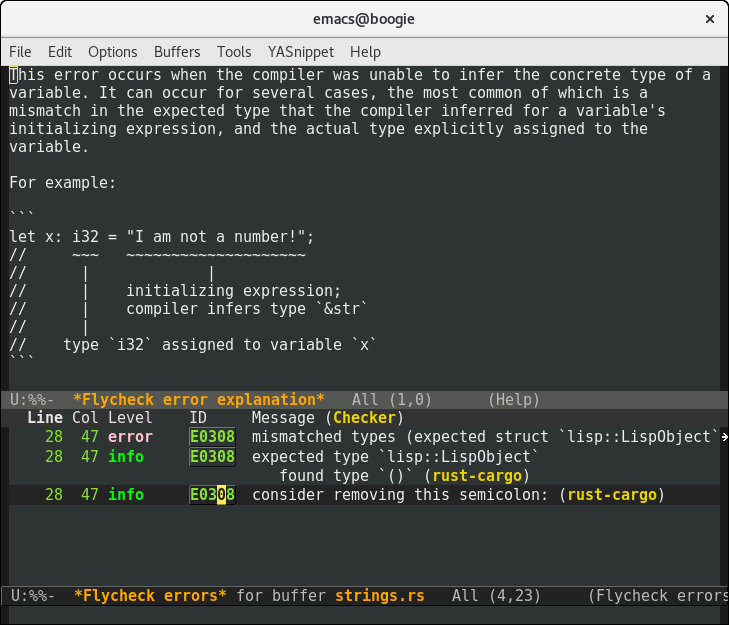Click the Level column header
This screenshot has width=729, height=625.
[x=130, y=417]
